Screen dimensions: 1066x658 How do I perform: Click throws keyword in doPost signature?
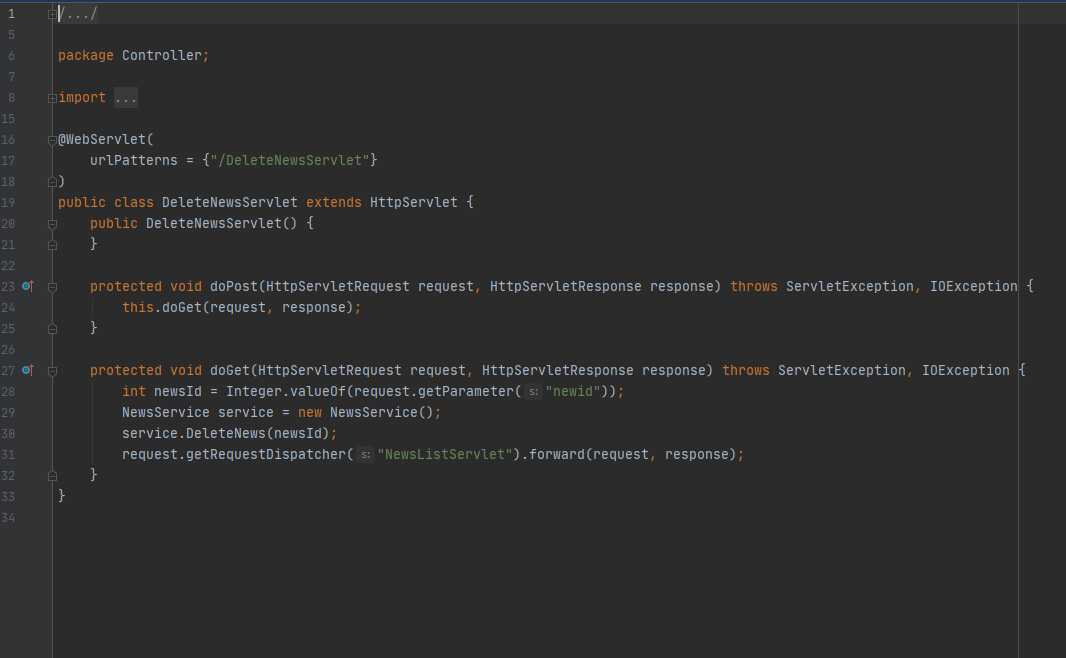pyautogui.click(x=754, y=287)
